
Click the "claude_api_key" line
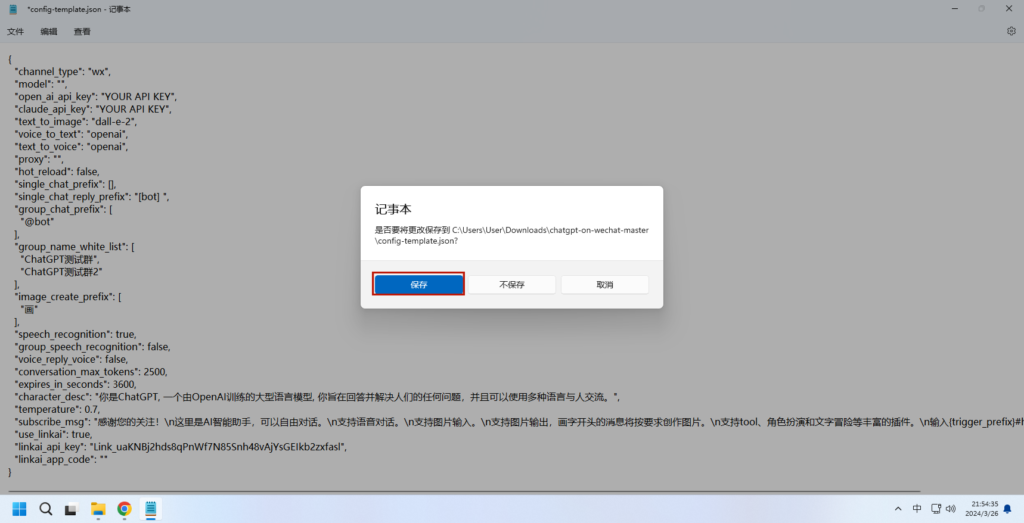[93, 109]
